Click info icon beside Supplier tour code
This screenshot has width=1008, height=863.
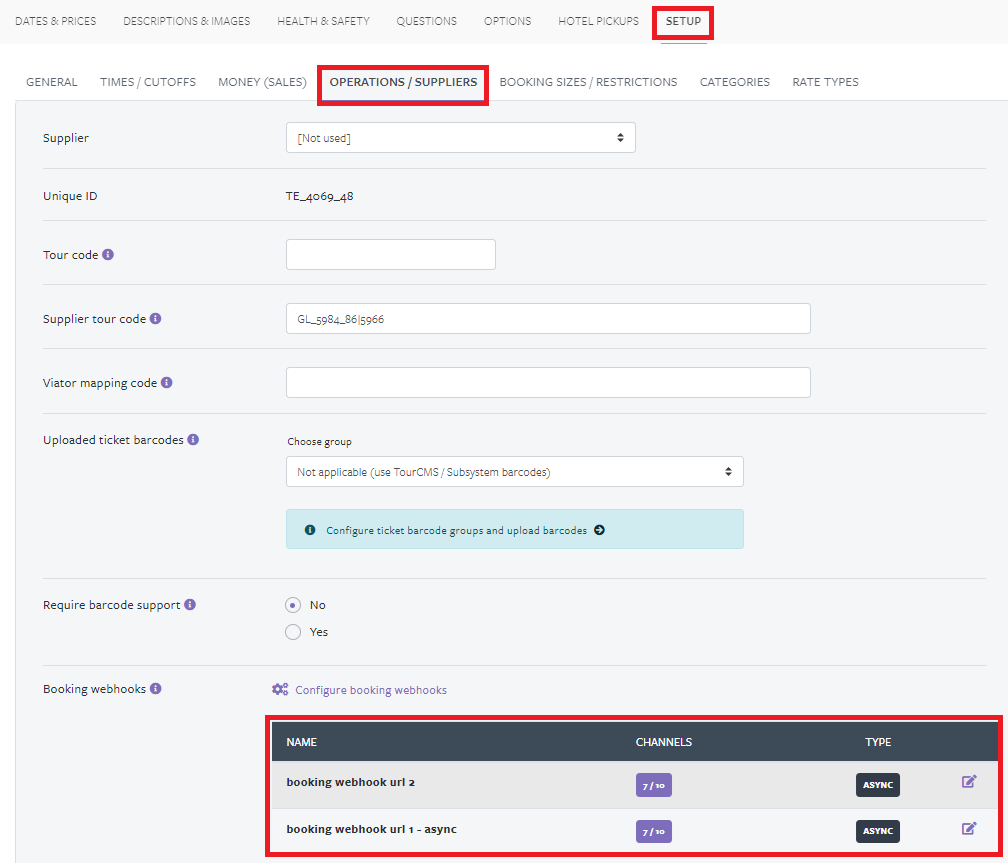(156, 319)
